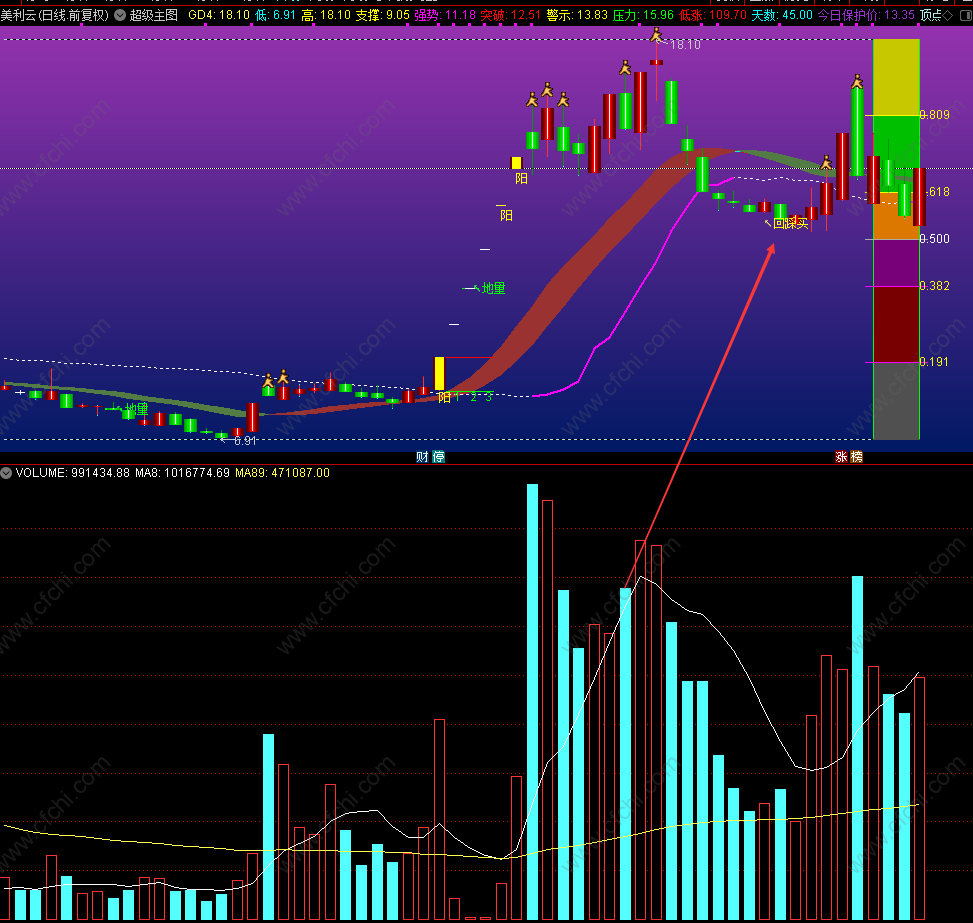Click the dark red Fibonacci band above 0.191
The height and width of the screenshot is (923, 973).
[x=896, y=324]
